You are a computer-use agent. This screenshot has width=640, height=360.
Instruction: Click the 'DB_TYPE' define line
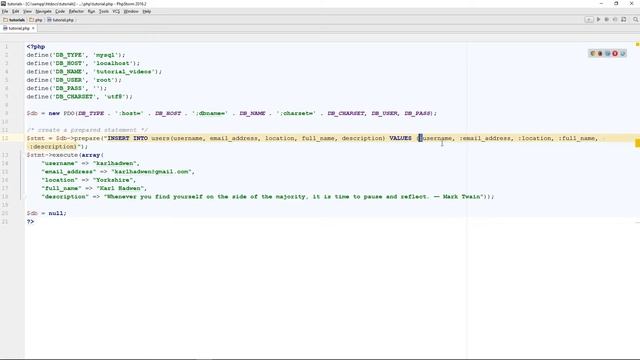click(x=76, y=55)
